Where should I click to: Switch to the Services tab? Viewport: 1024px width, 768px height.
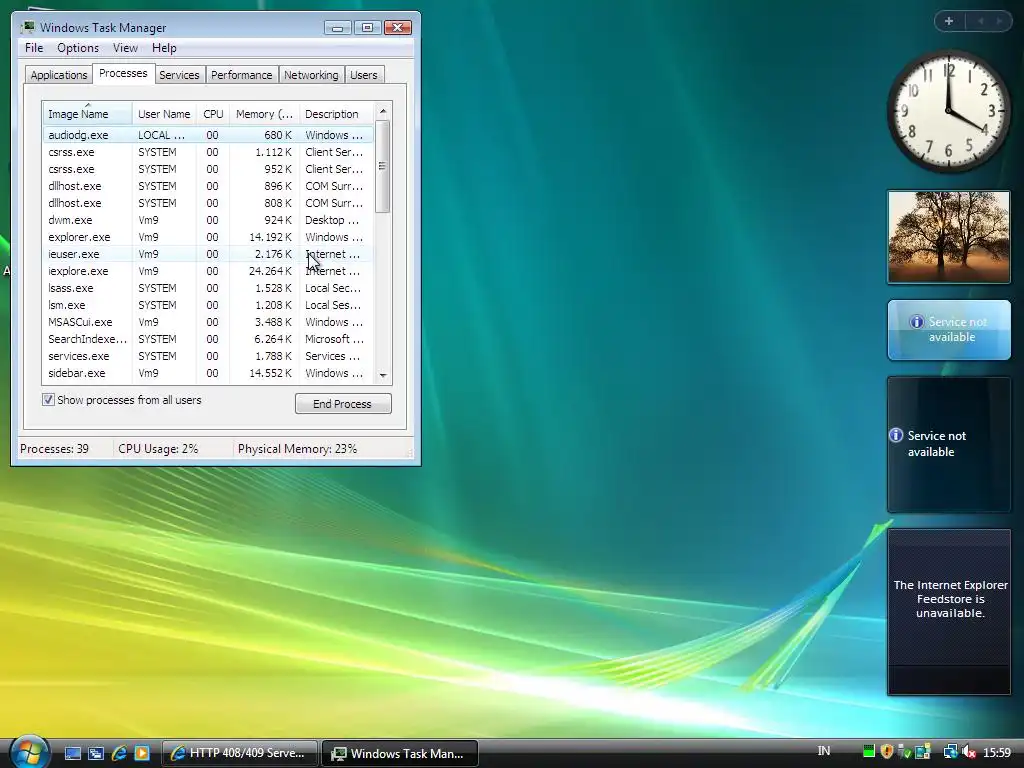[x=179, y=75]
